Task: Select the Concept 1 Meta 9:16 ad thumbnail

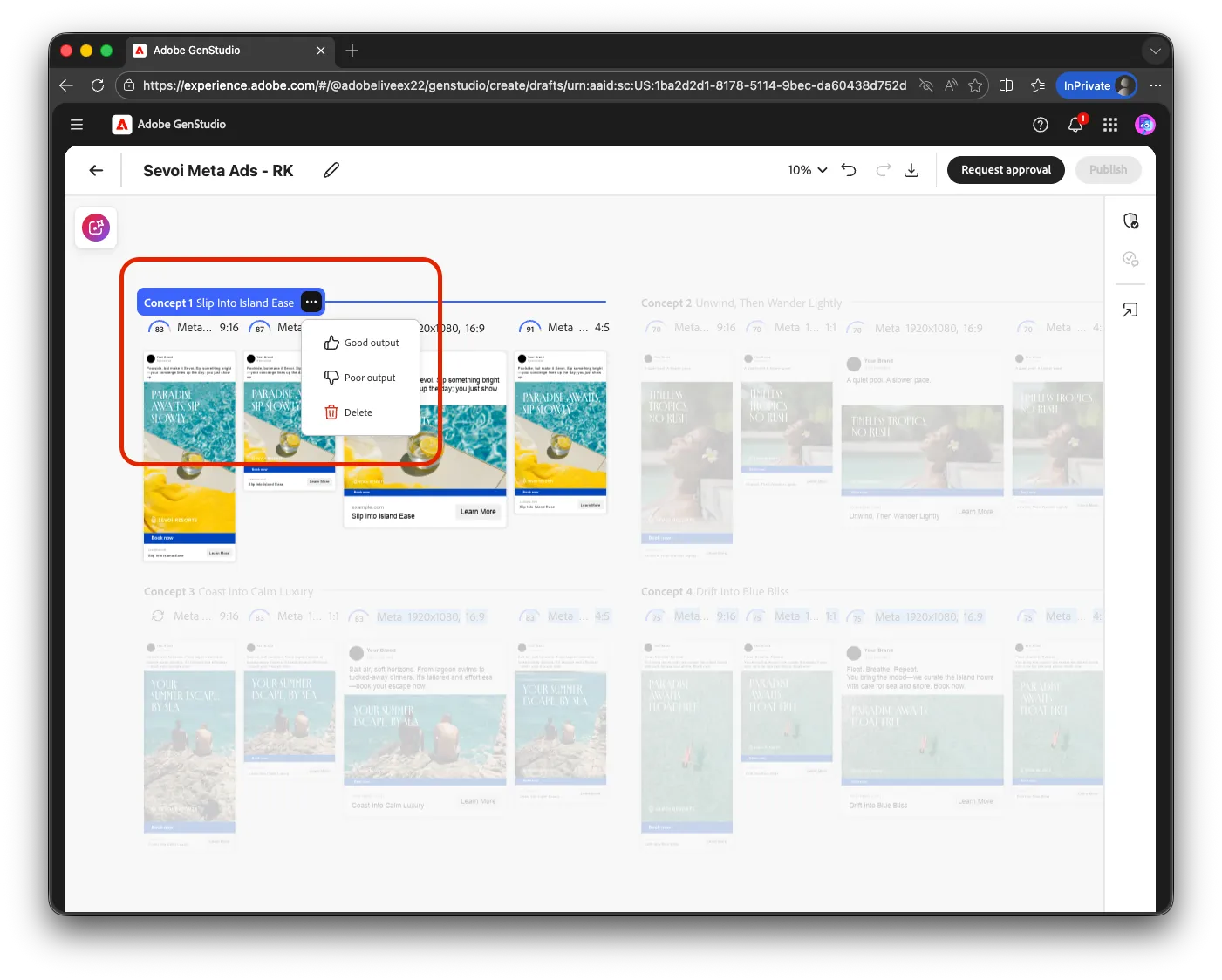Action: 189,456
